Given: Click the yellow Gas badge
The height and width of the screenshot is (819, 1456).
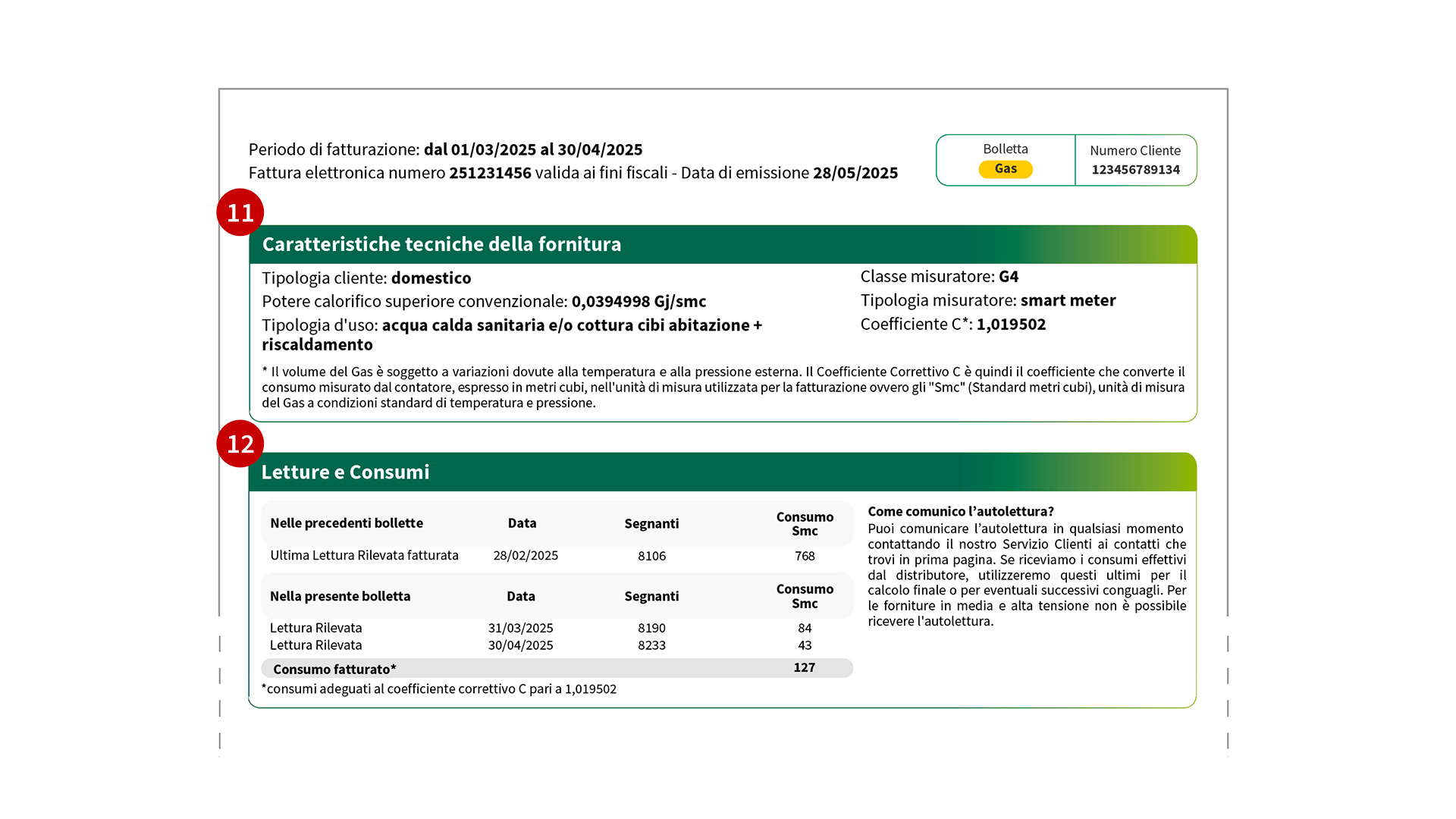Looking at the screenshot, I should coord(1005,169).
